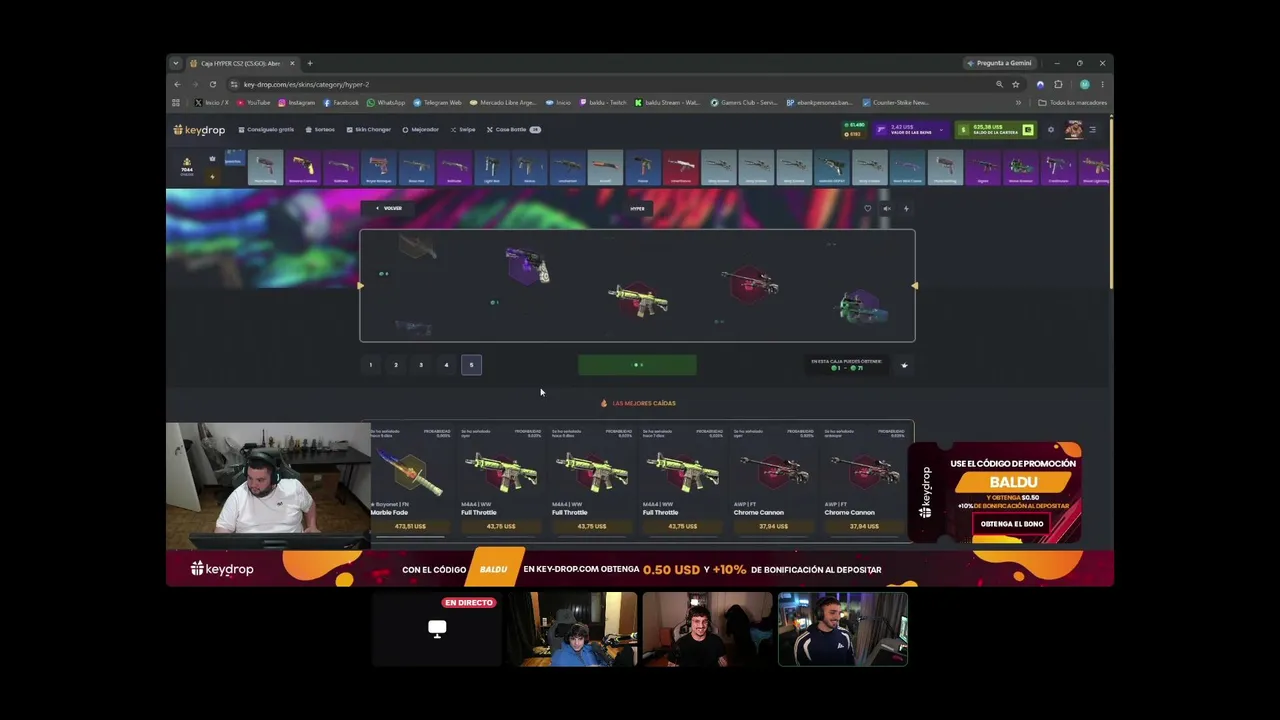Go back in the browser
Screen dimensions: 1280x720
point(177,84)
